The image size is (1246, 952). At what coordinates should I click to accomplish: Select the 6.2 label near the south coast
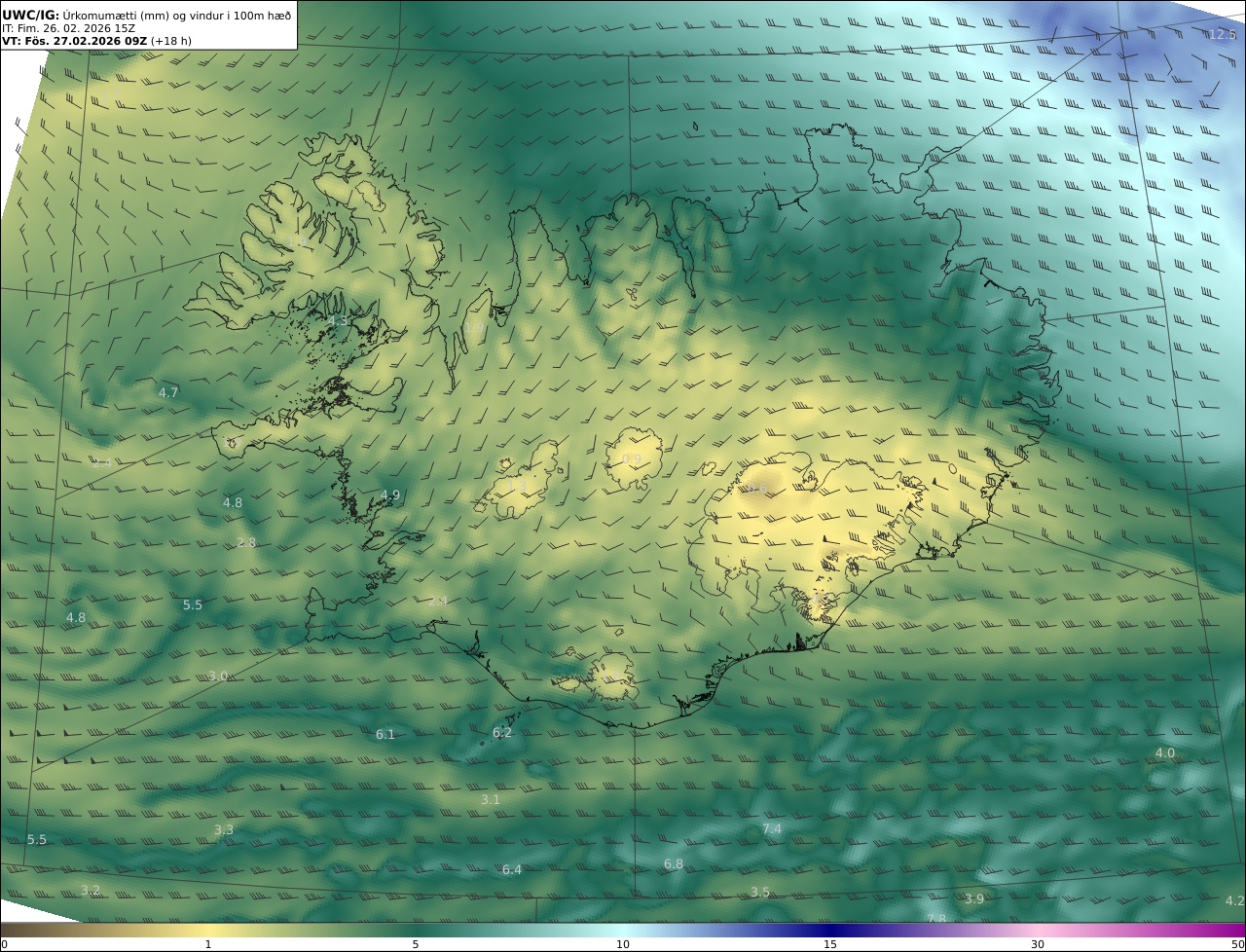(x=502, y=733)
